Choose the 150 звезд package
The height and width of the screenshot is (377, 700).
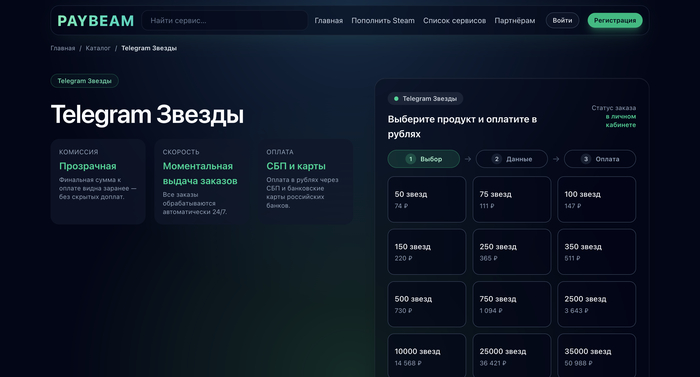pos(427,252)
